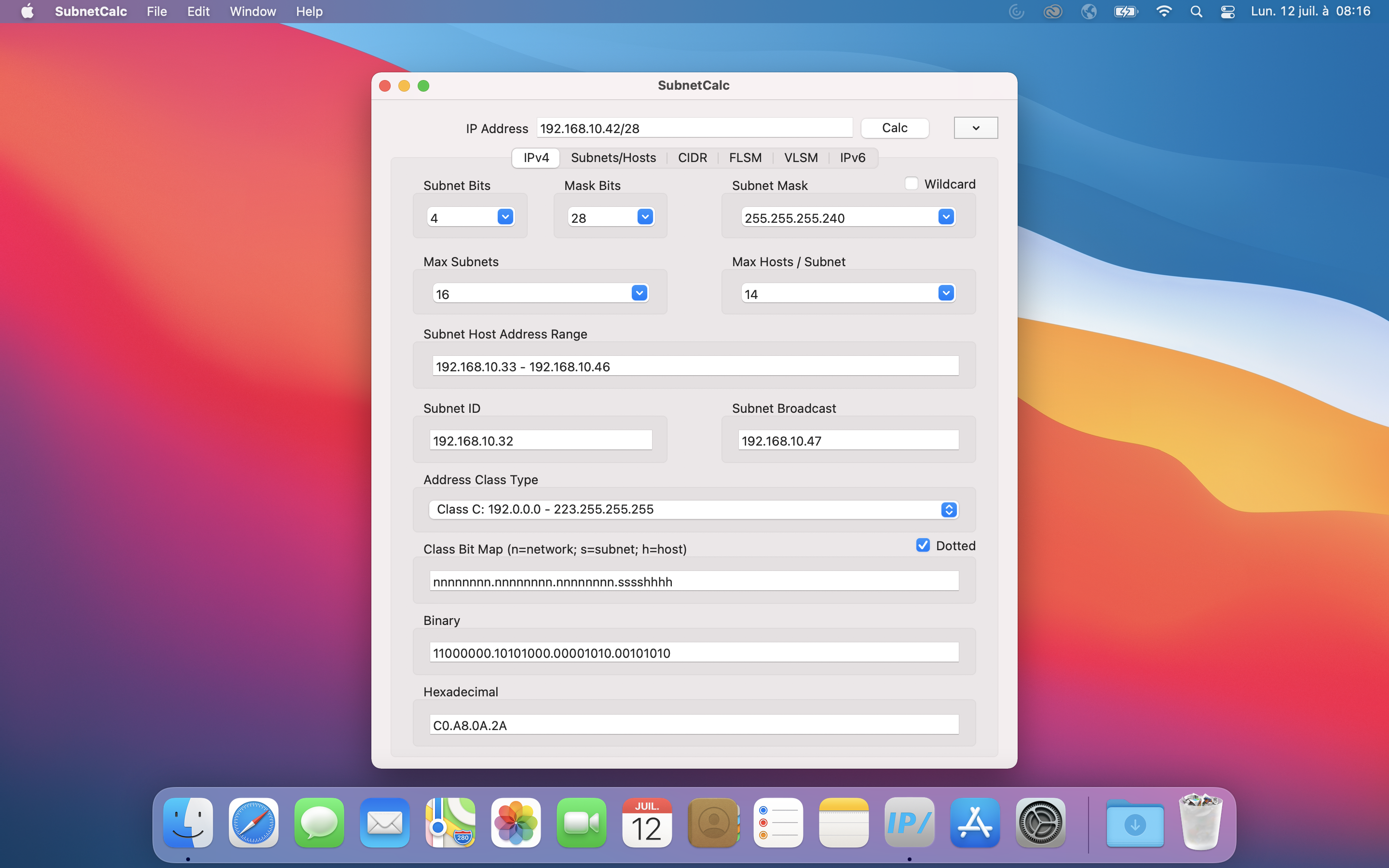1389x868 pixels.
Task: Open the Subnet Bits dropdown
Action: tap(504, 217)
